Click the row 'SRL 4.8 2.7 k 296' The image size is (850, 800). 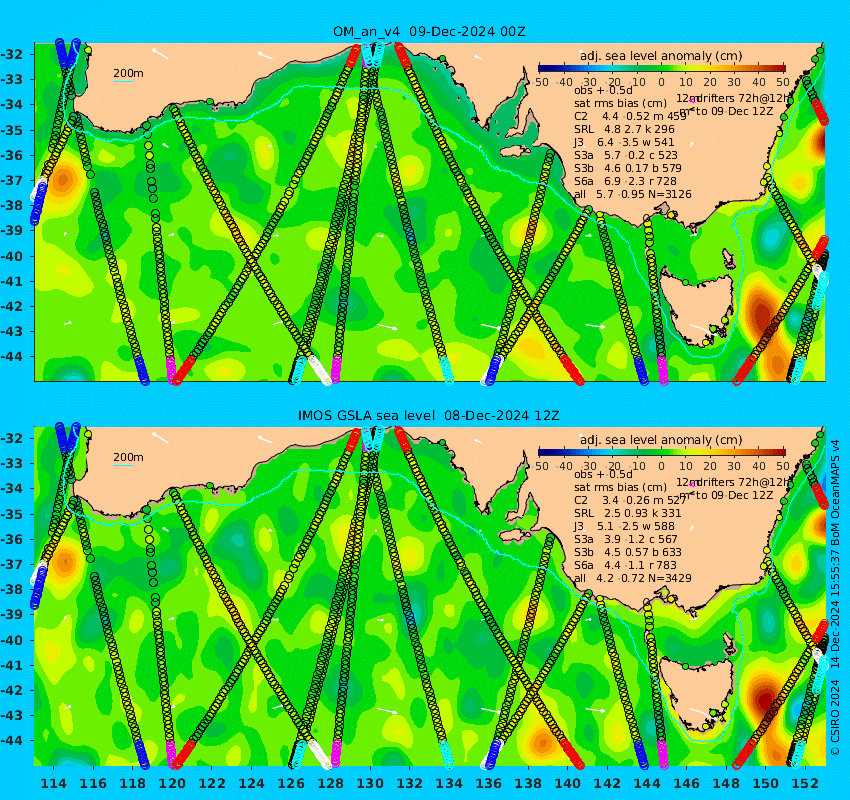[x=624, y=129]
